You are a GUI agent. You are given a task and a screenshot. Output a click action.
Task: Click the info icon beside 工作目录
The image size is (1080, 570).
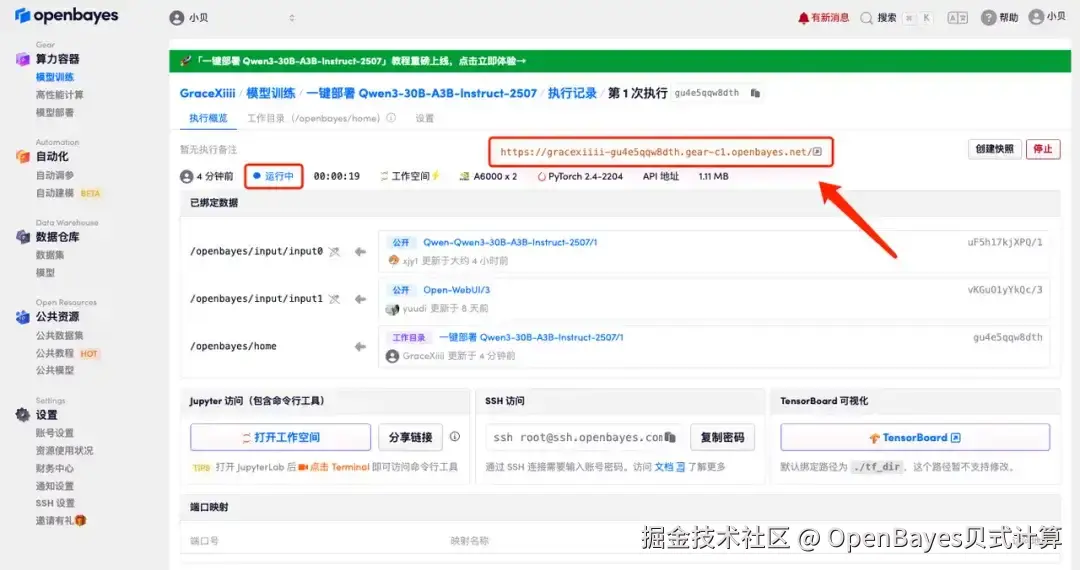point(391,118)
